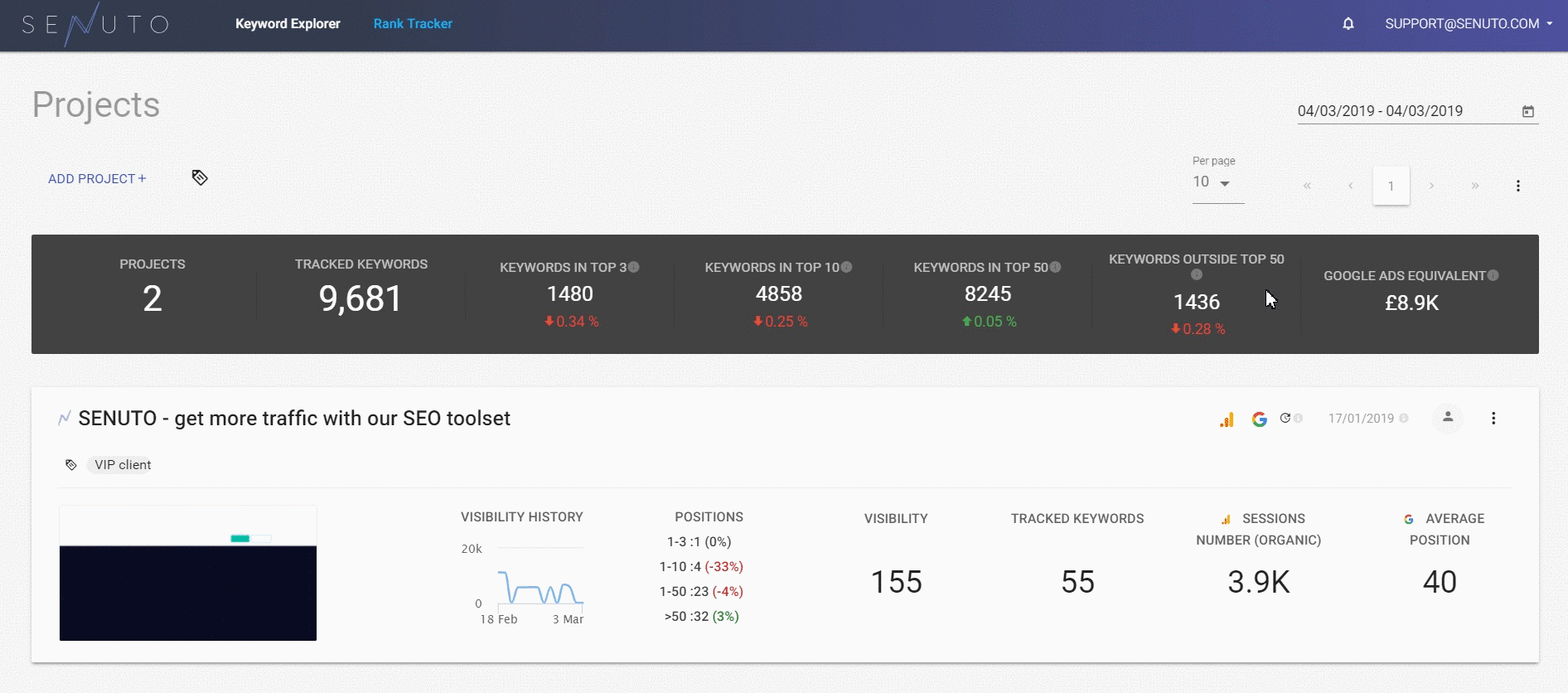Switch to Rank Tracker

(x=413, y=24)
